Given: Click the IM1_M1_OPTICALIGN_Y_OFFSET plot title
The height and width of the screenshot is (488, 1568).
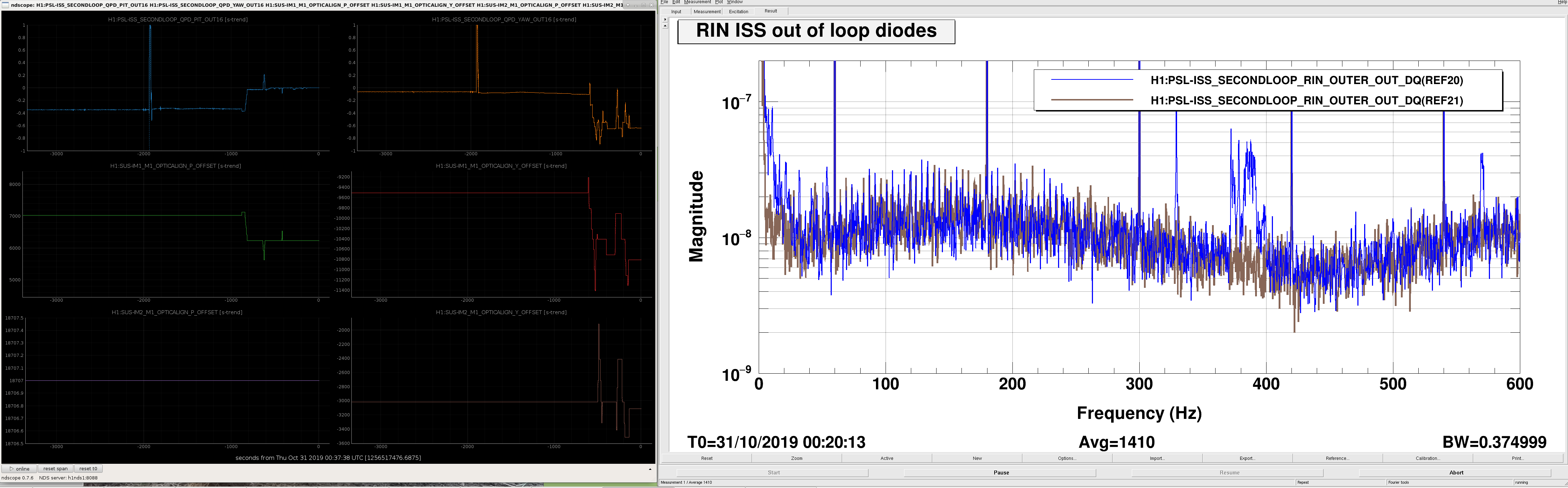Looking at the screenshot, I should click(x=501, y=166).
